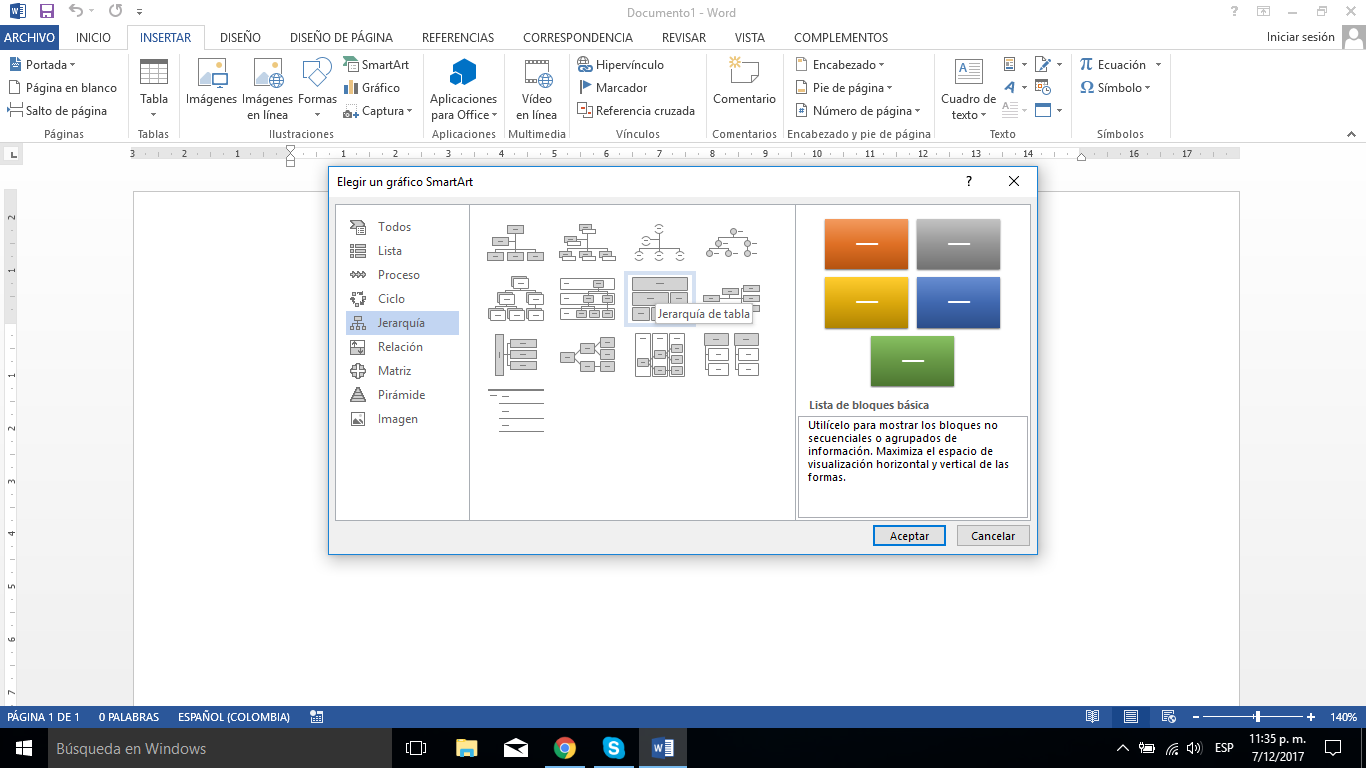
Task: Click the date and time icon in Texto group
Action: point(1043,87)
